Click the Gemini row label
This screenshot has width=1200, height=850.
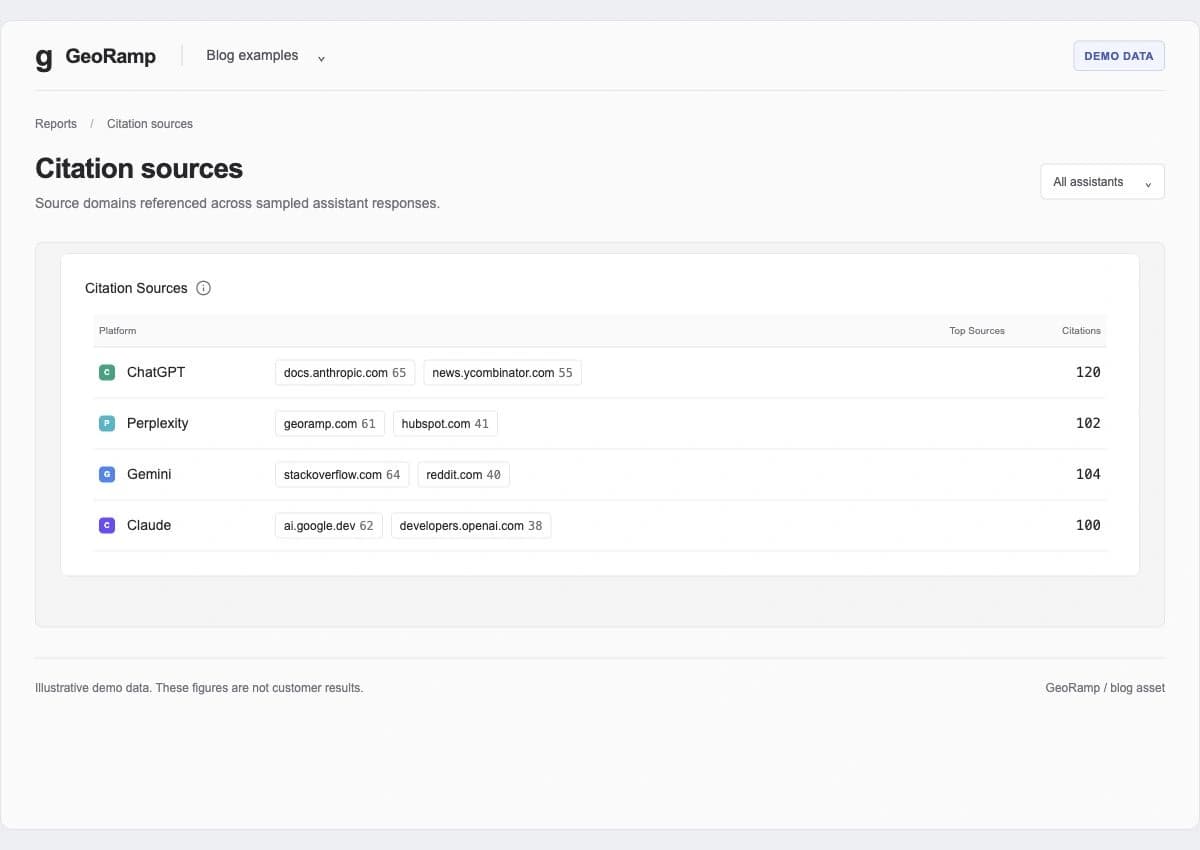(149, 474)
